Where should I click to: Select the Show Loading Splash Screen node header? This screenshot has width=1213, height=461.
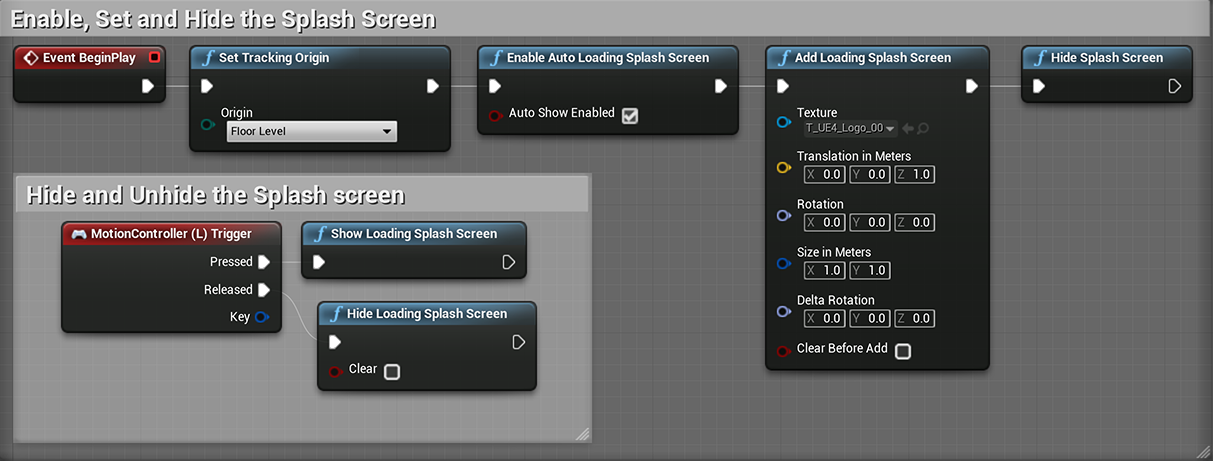coord(414,234)
